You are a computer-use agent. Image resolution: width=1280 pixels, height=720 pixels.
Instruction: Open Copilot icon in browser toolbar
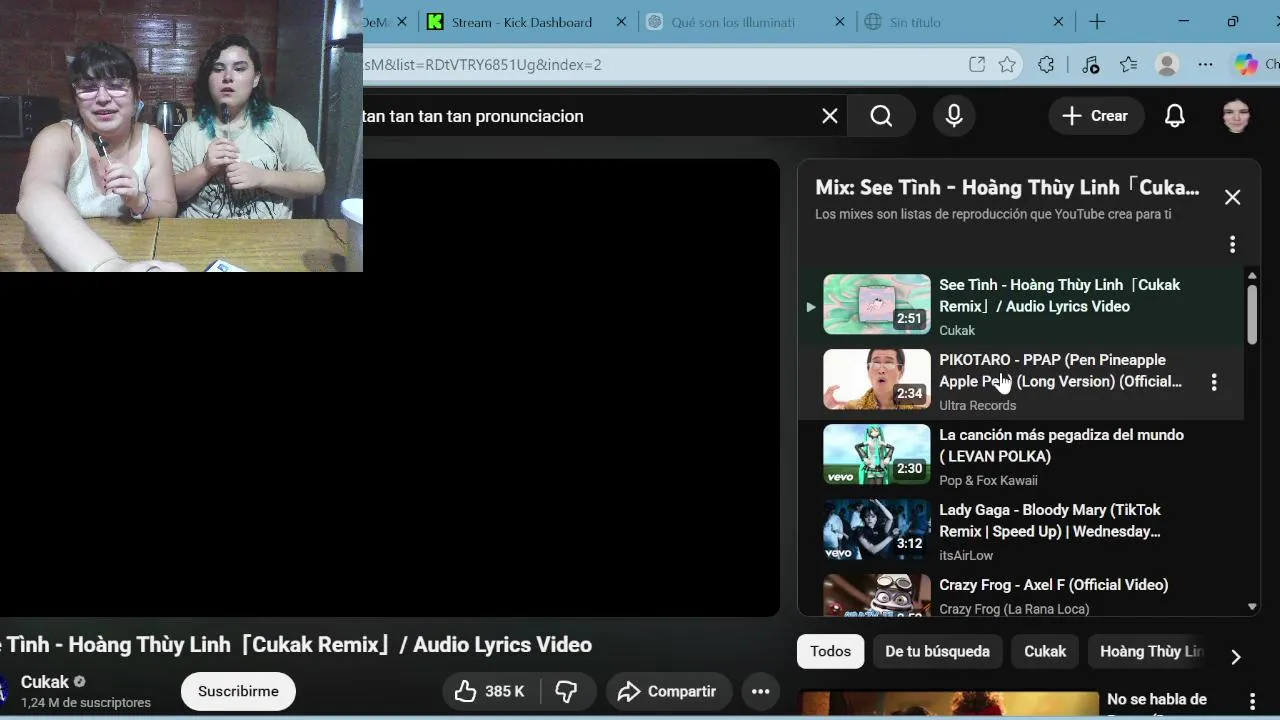point(1246,65)
